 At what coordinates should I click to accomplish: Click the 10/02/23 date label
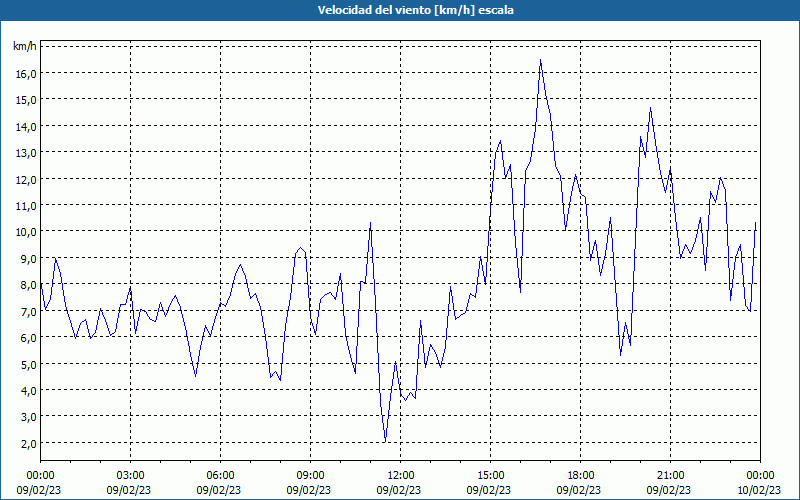760,490
